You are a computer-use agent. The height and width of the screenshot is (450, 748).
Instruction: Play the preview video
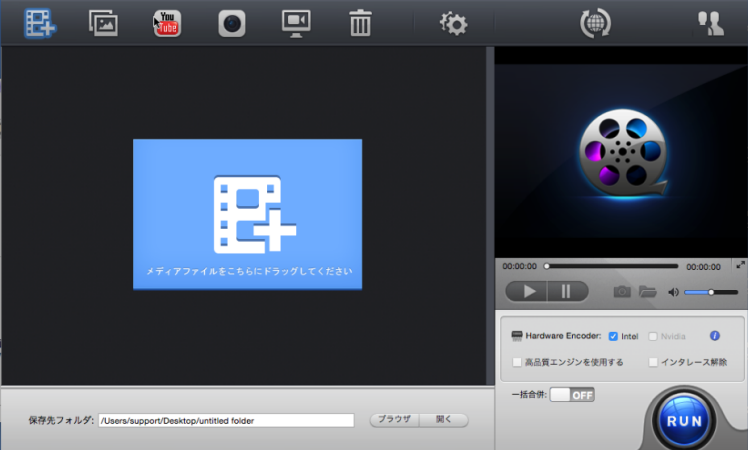[x=527, y=291]
